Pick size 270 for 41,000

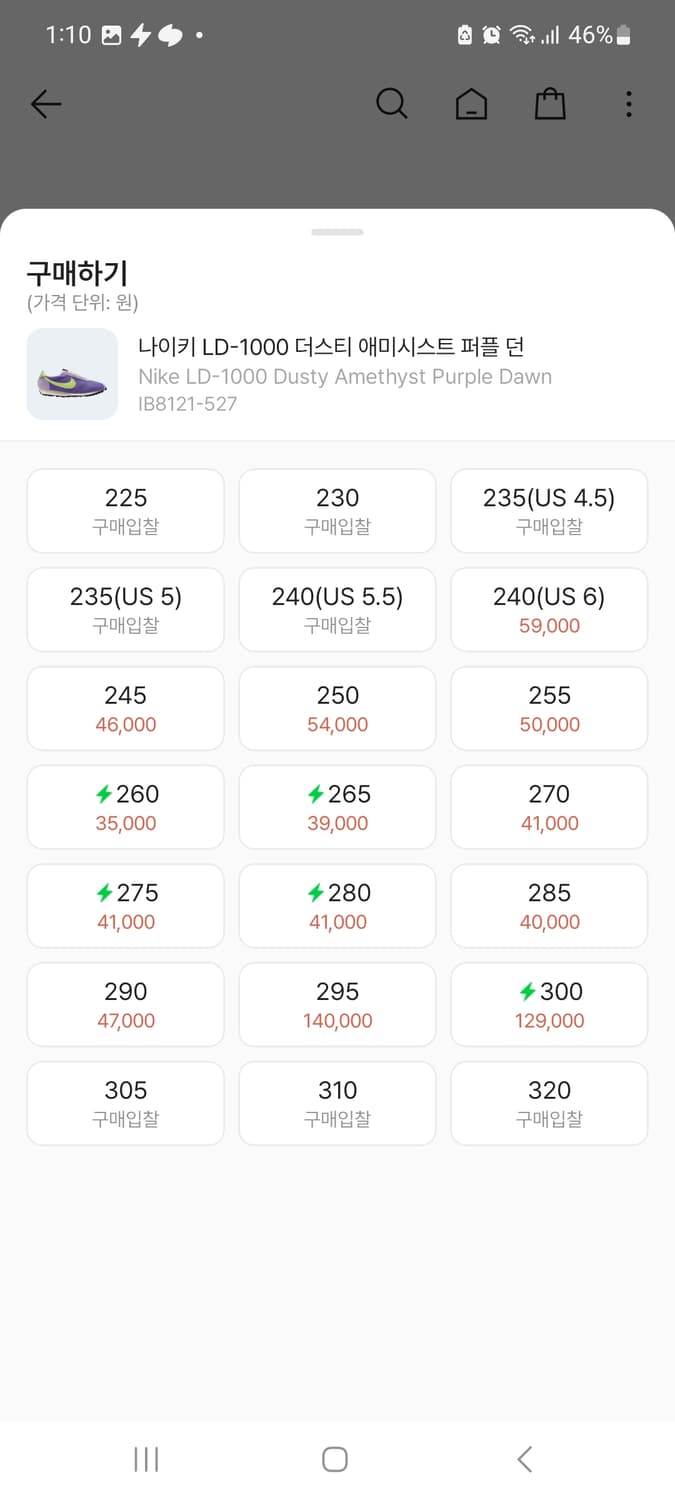click(x=549, y=807)
